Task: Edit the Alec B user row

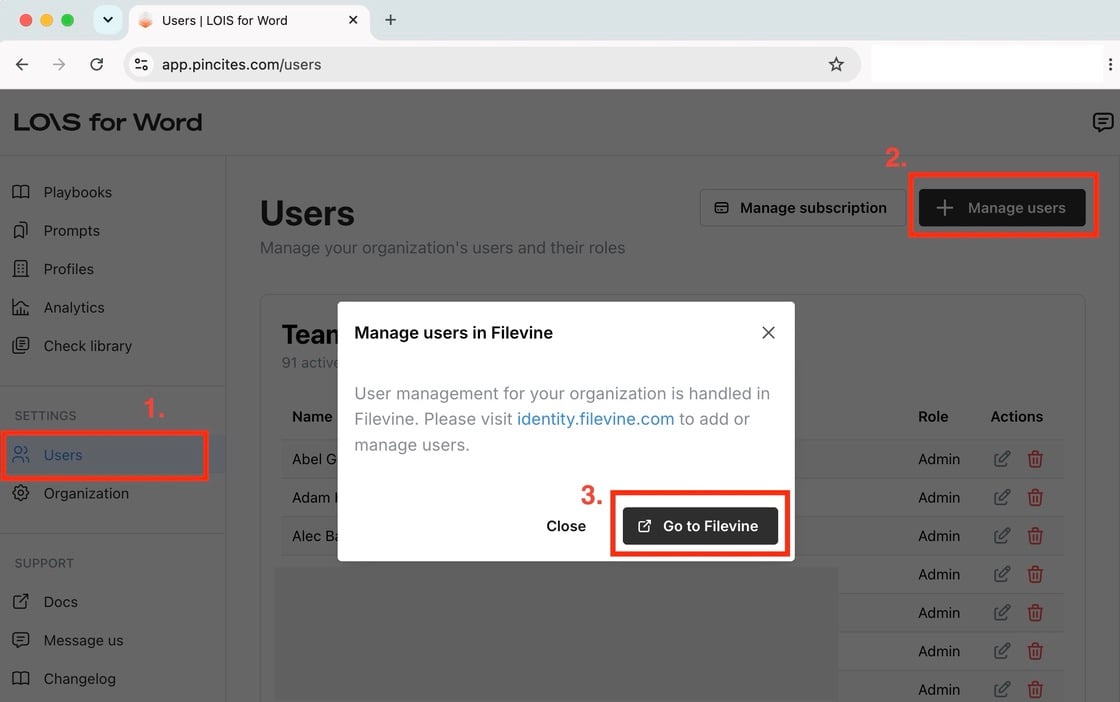Action: [x=1002, y=536]
